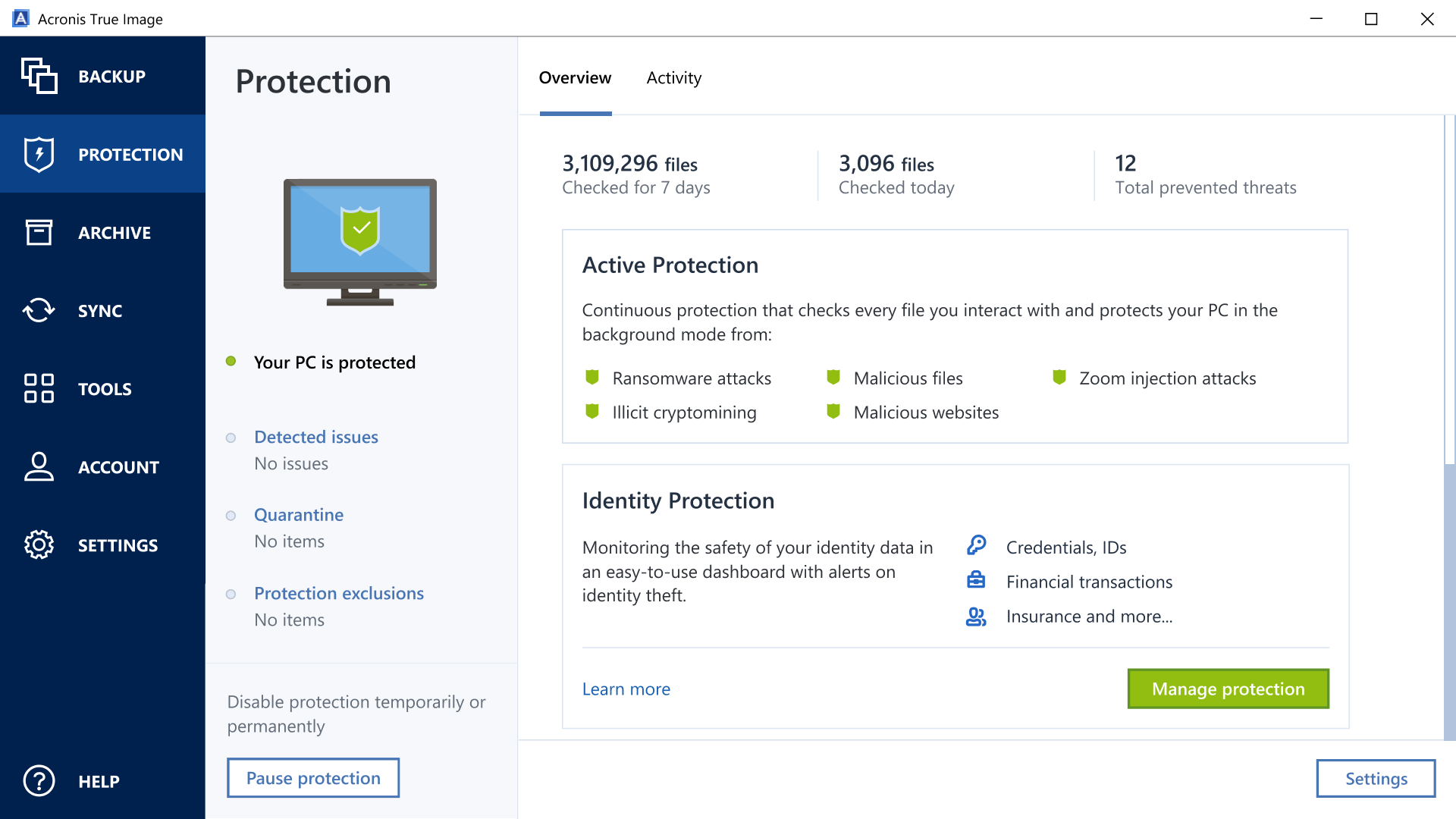Click the Credentials, IDs key icon
The image size is (1456, 819).
click(976, 545)
